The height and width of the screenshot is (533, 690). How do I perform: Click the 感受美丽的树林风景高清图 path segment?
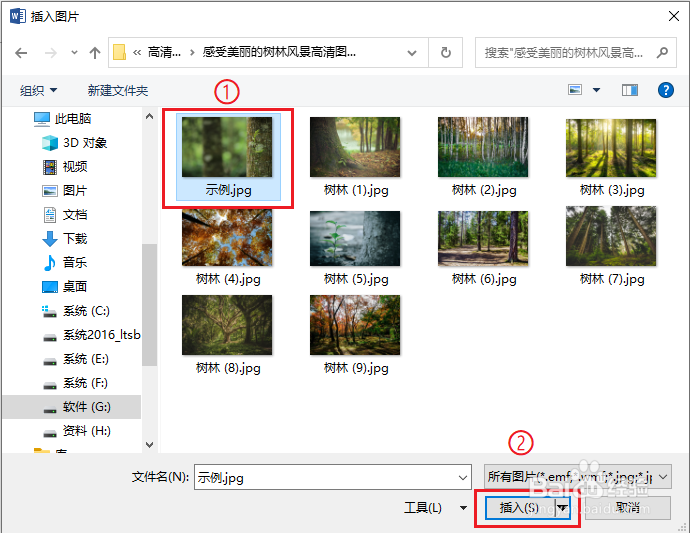tap(279, 52)
